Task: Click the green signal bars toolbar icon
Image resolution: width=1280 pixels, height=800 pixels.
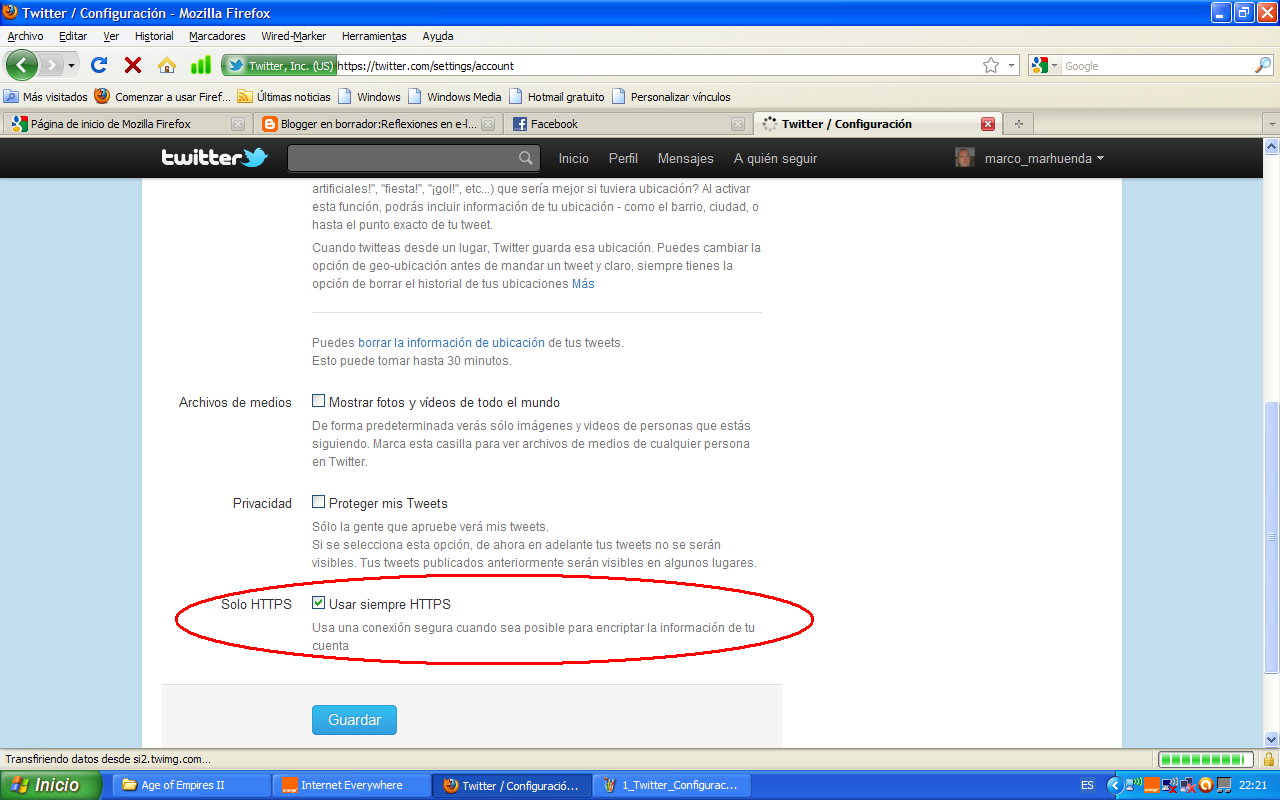Action: point(201,65)
